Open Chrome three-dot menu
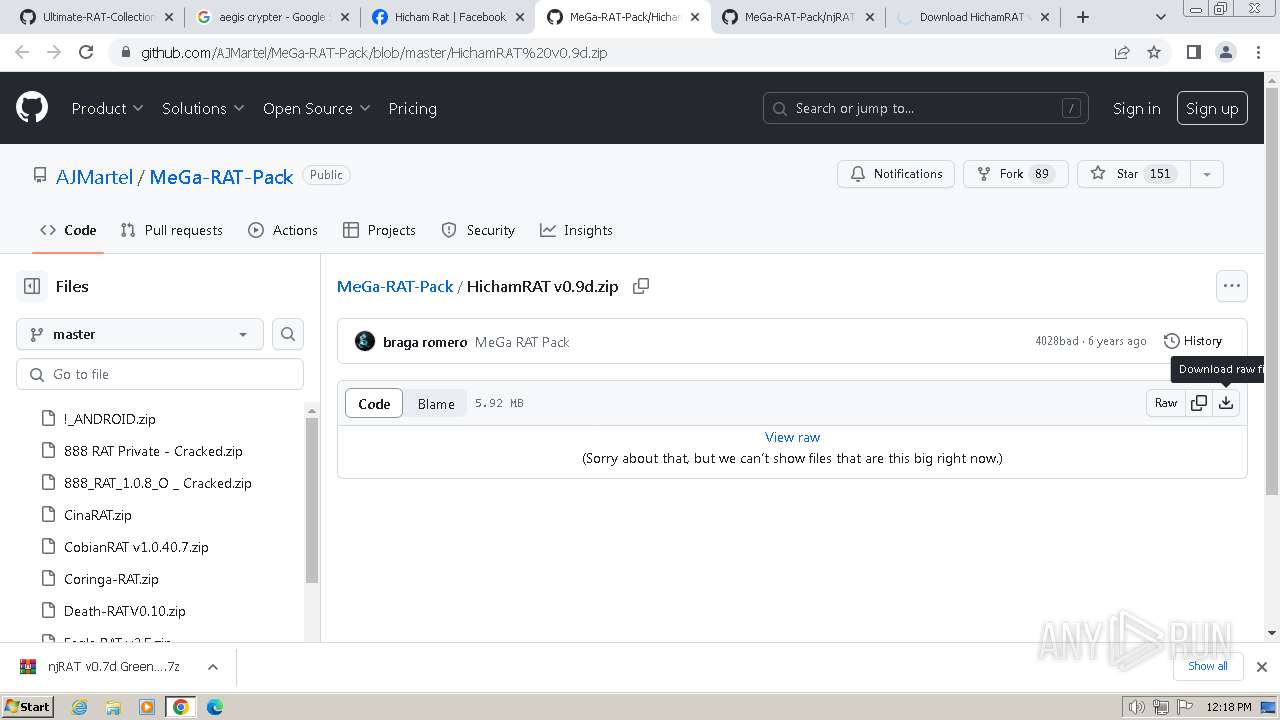 pos(1258,52)
